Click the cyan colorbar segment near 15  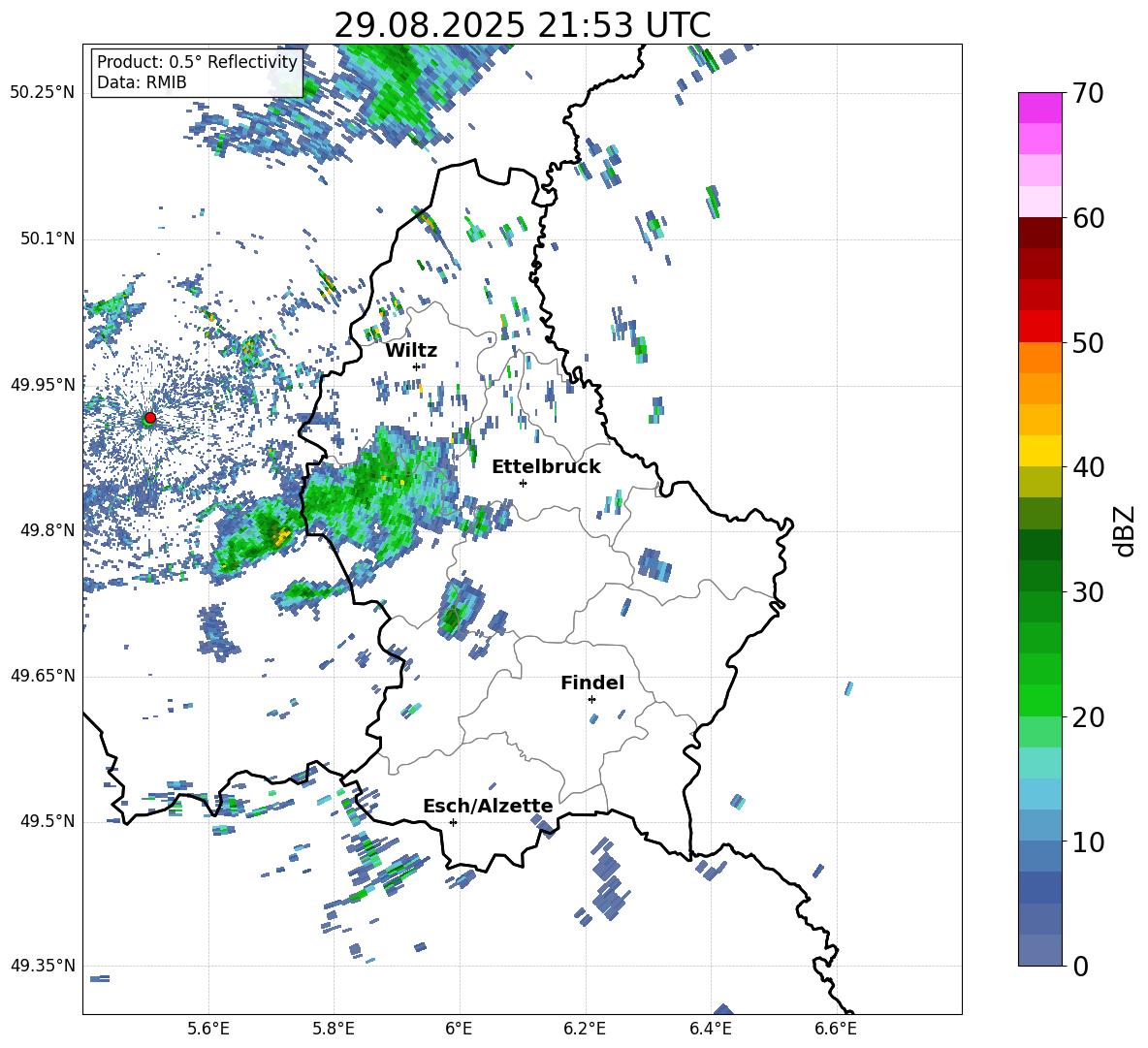(1039, 763)
